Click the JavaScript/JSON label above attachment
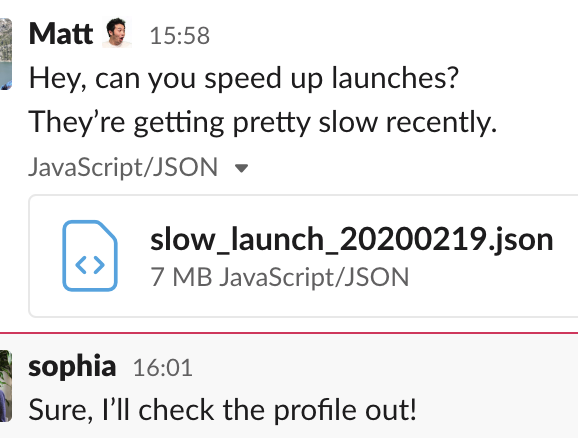The width and height of the screenshot is (578, 444). pos(123,167)
